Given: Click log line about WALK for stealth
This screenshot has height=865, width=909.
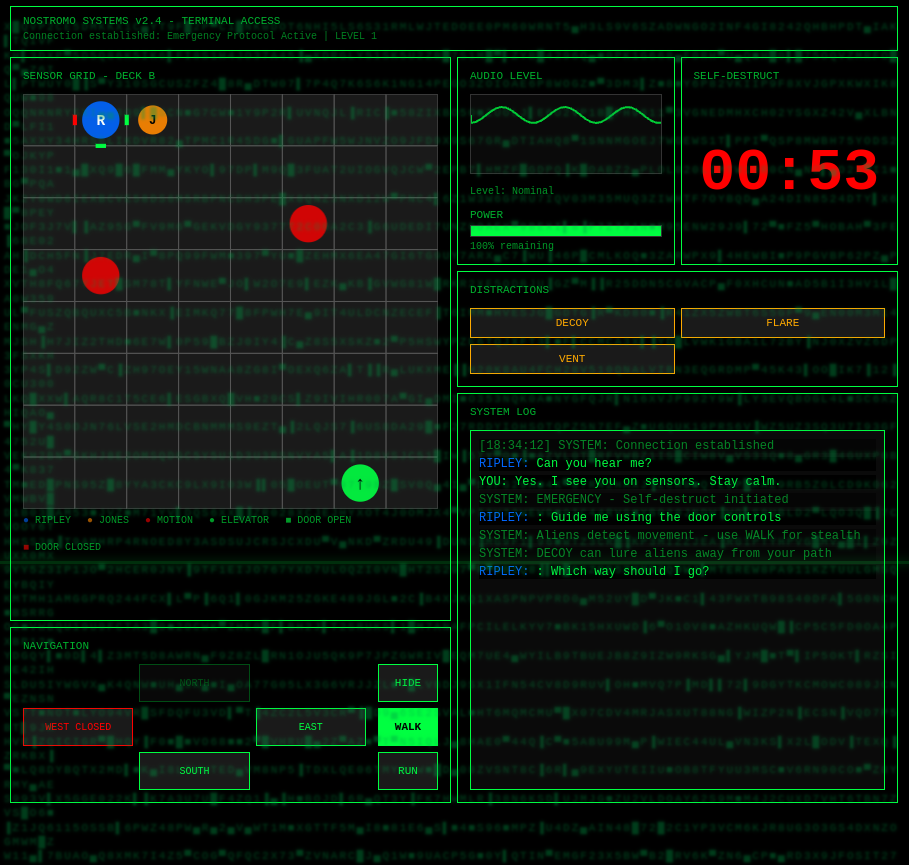Looking at the screenshot, I should pyautogui.click(x=677, y=535).
